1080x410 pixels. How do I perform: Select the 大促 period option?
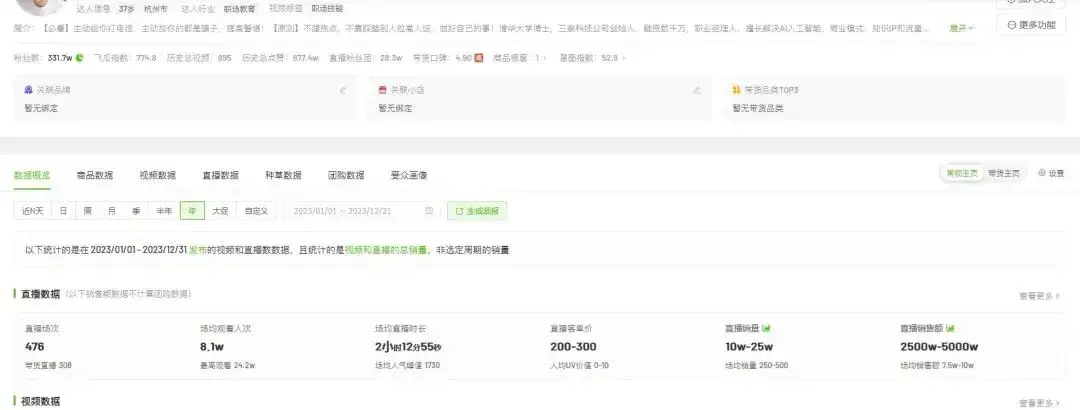pos(220,211)
